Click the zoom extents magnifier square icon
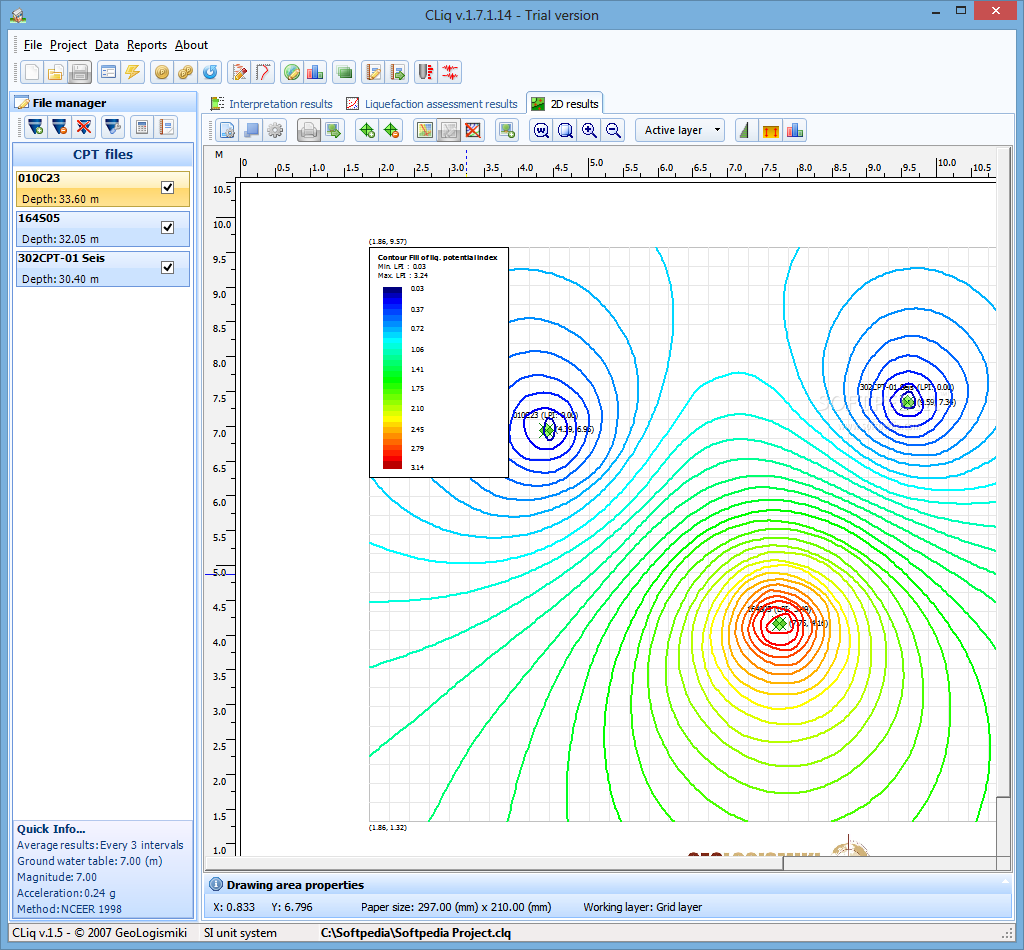1024x950 pixels. tap(565, 131)
